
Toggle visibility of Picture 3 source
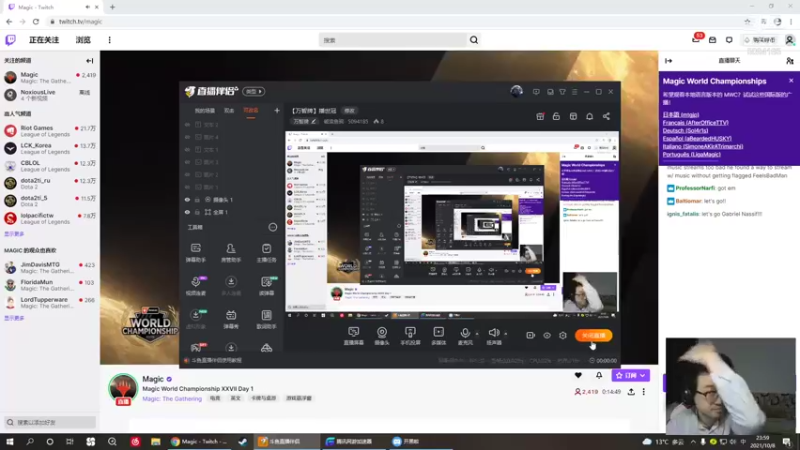[187, 162]
